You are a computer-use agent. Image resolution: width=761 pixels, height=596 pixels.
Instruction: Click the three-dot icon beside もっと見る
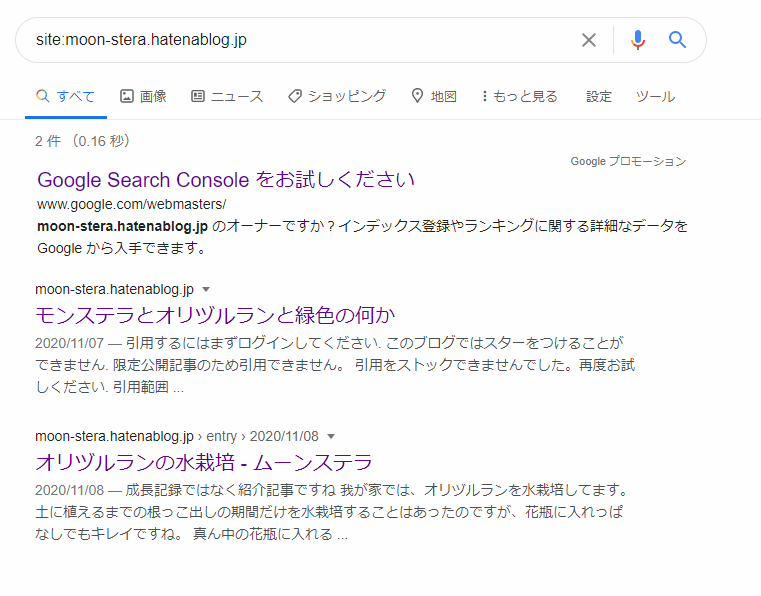(484, 96)
